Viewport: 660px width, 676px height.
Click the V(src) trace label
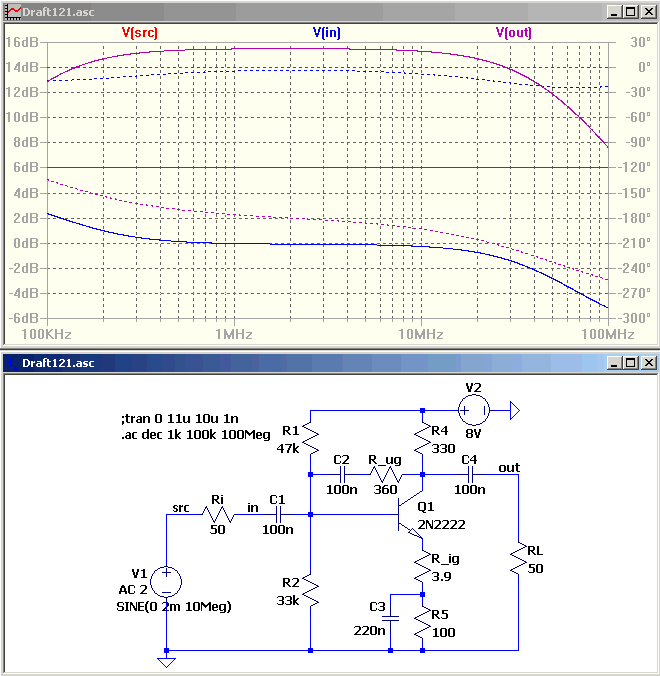pos(140,32)
